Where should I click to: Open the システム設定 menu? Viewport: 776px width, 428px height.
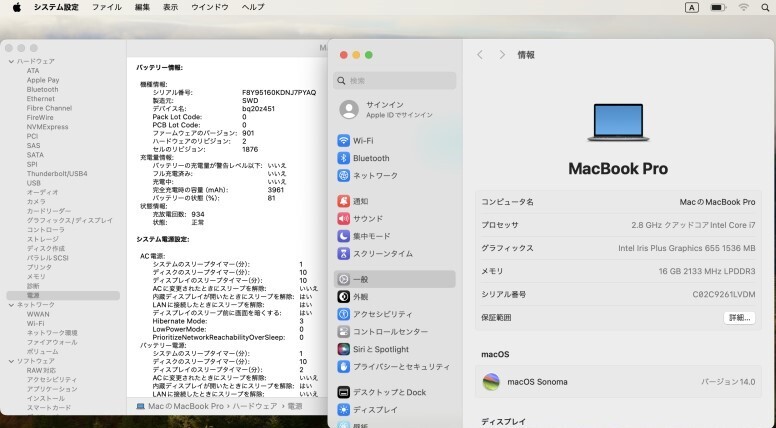pyautogui.click(x=56, y=7)
